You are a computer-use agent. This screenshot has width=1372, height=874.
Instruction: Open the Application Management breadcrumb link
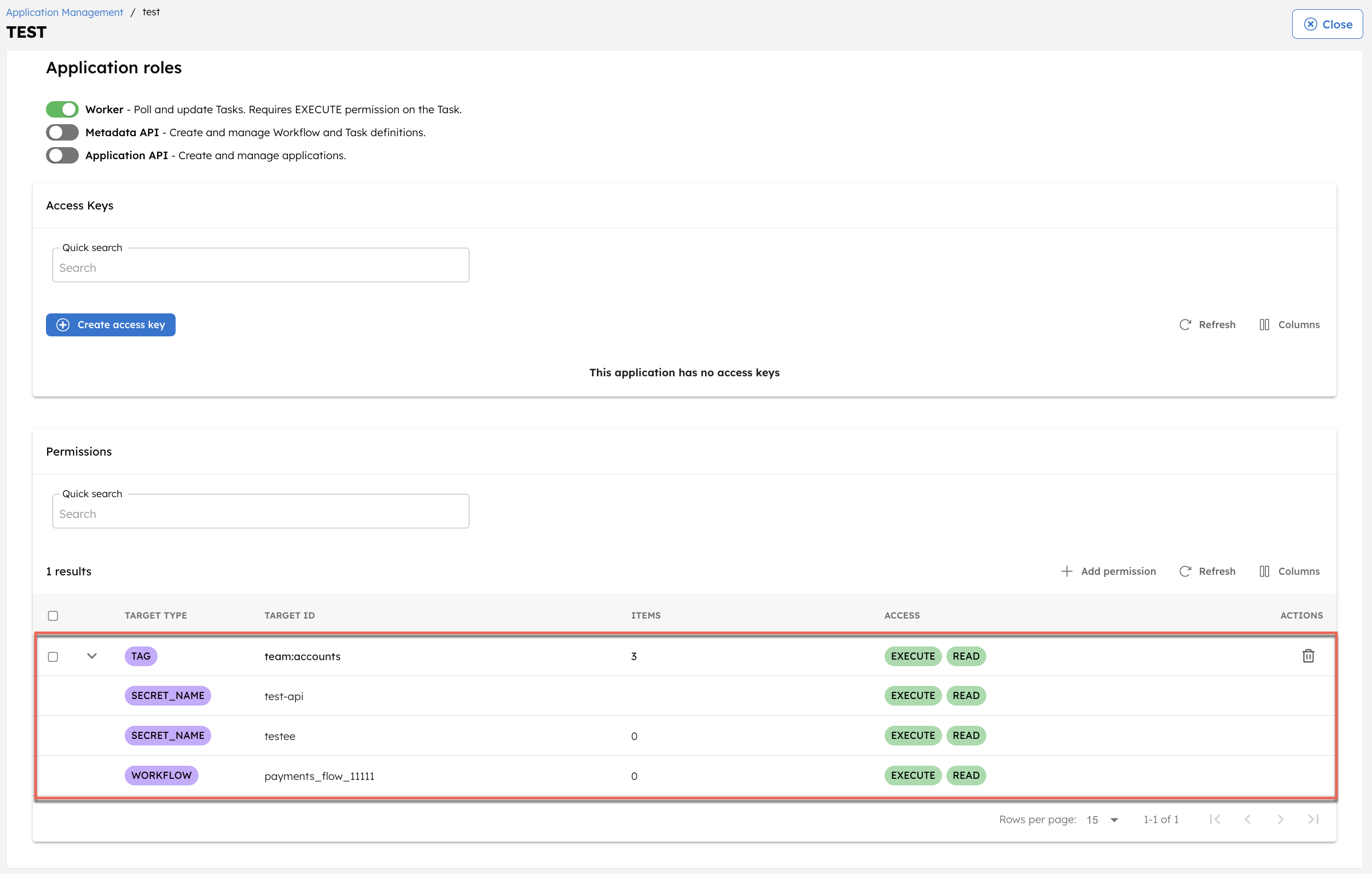pos(65,12)
